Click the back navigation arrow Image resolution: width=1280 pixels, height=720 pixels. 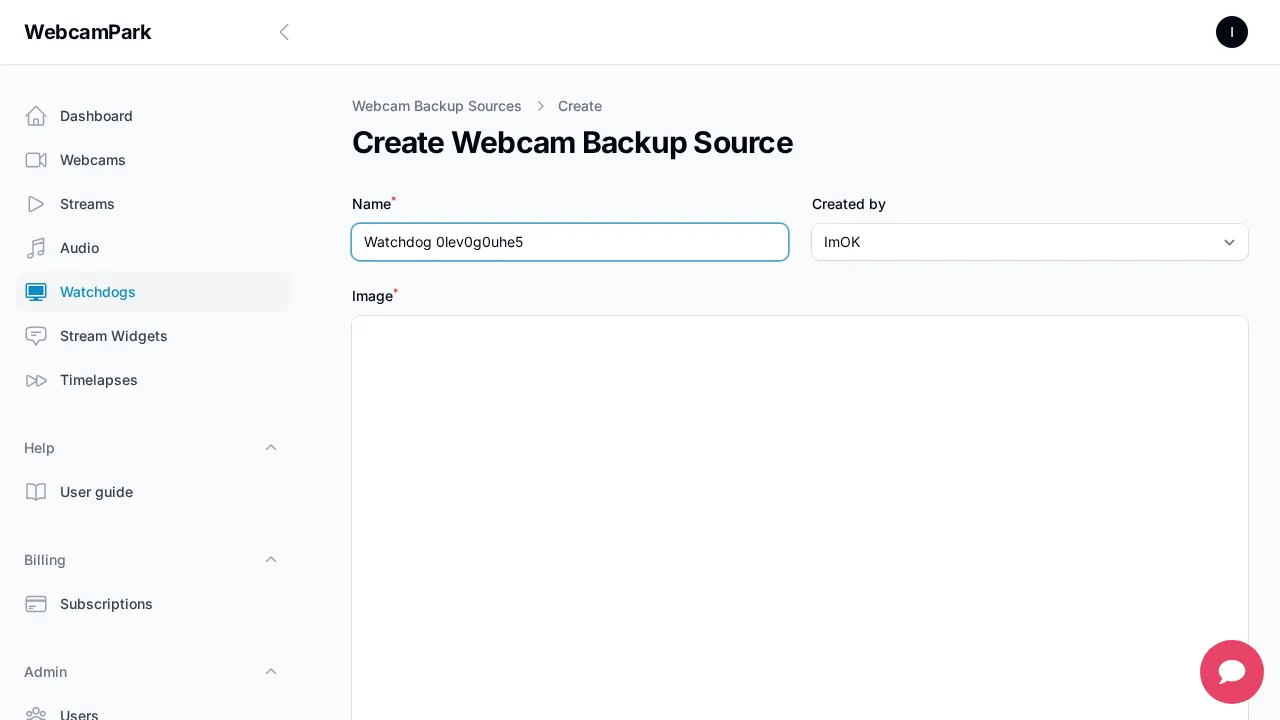pyautogui.click(x=284, y=32)
